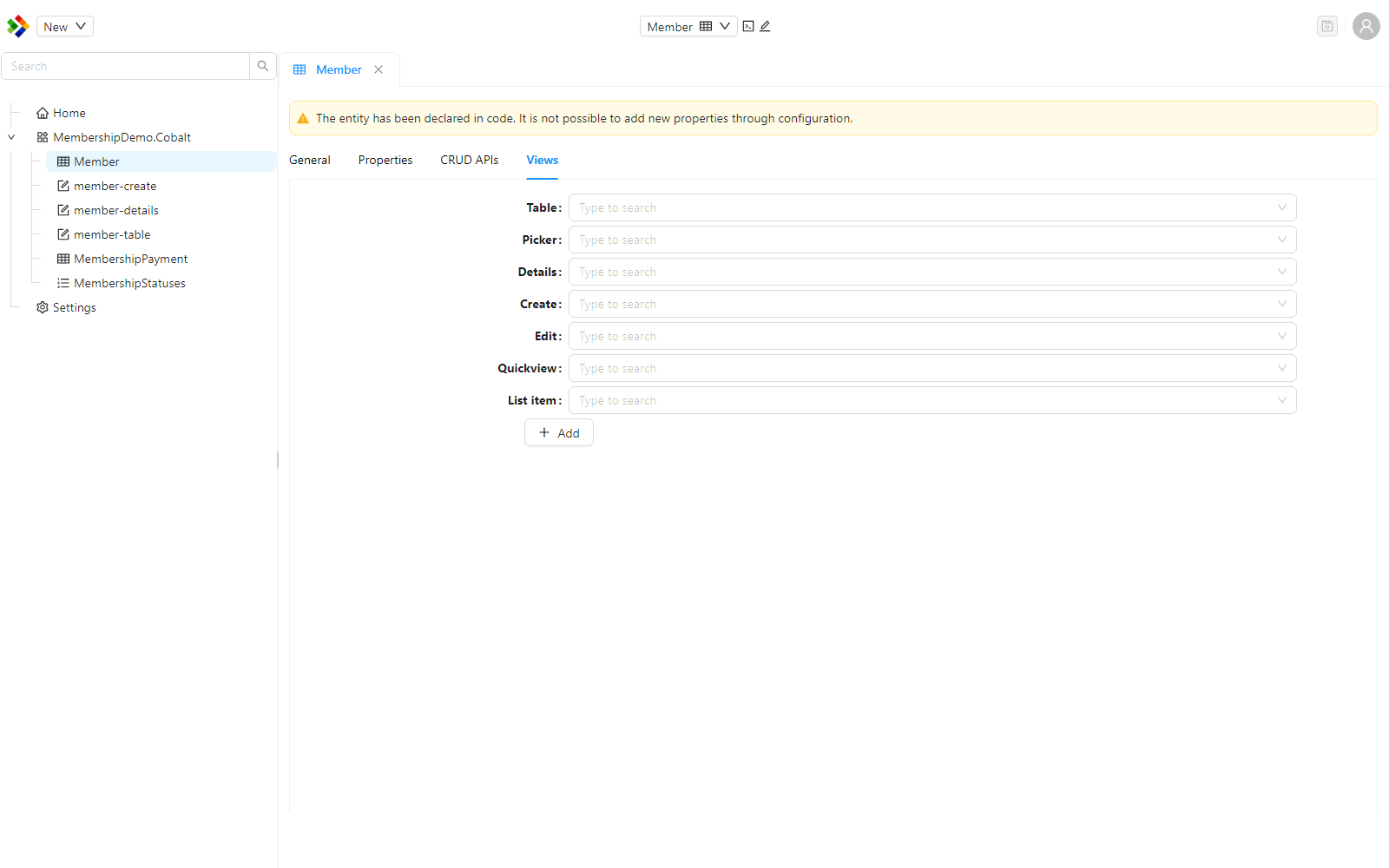
Task: Click the pencil edit icon in header
Action: 765,26
